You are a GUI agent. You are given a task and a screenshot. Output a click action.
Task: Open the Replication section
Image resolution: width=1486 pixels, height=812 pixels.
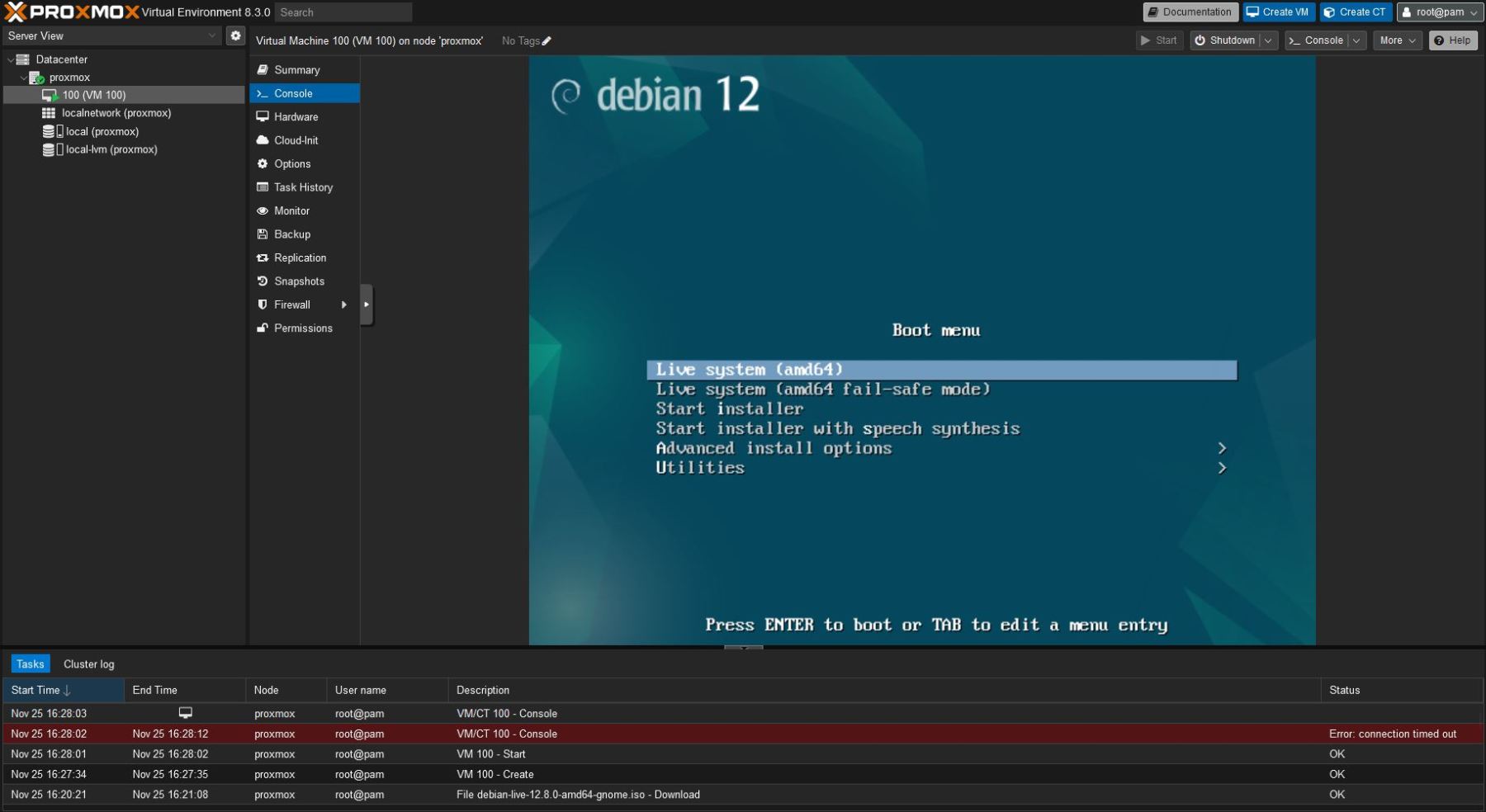[300, 257]
